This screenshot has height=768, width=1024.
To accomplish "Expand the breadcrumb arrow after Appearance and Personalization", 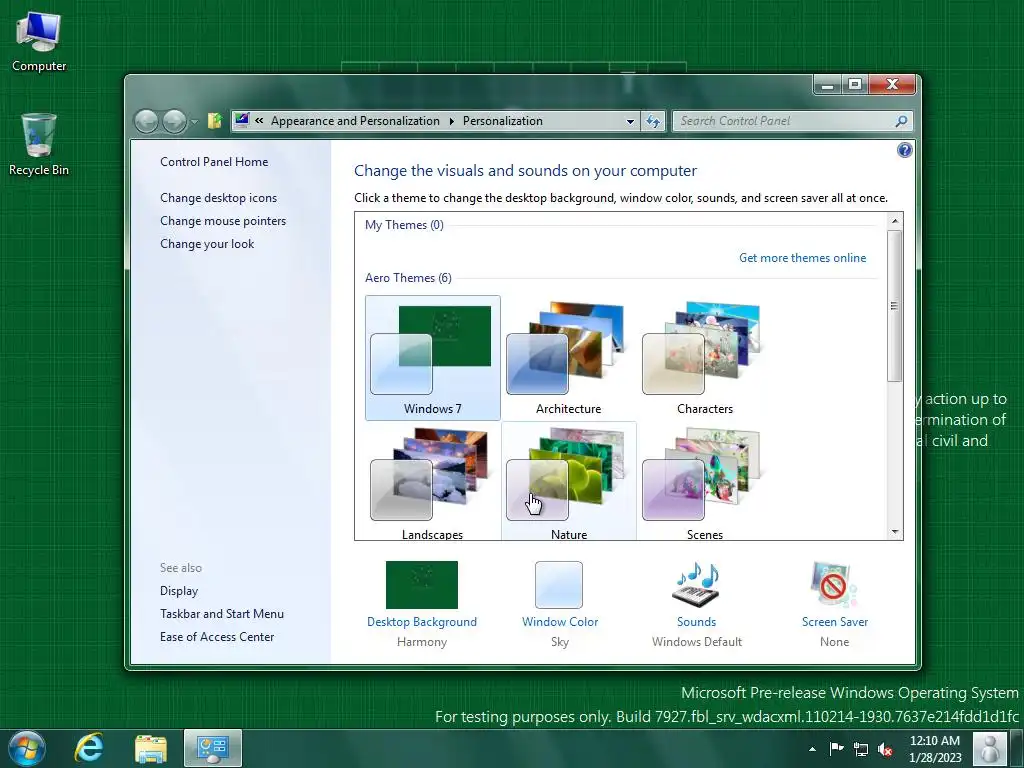I will point(451,121).
